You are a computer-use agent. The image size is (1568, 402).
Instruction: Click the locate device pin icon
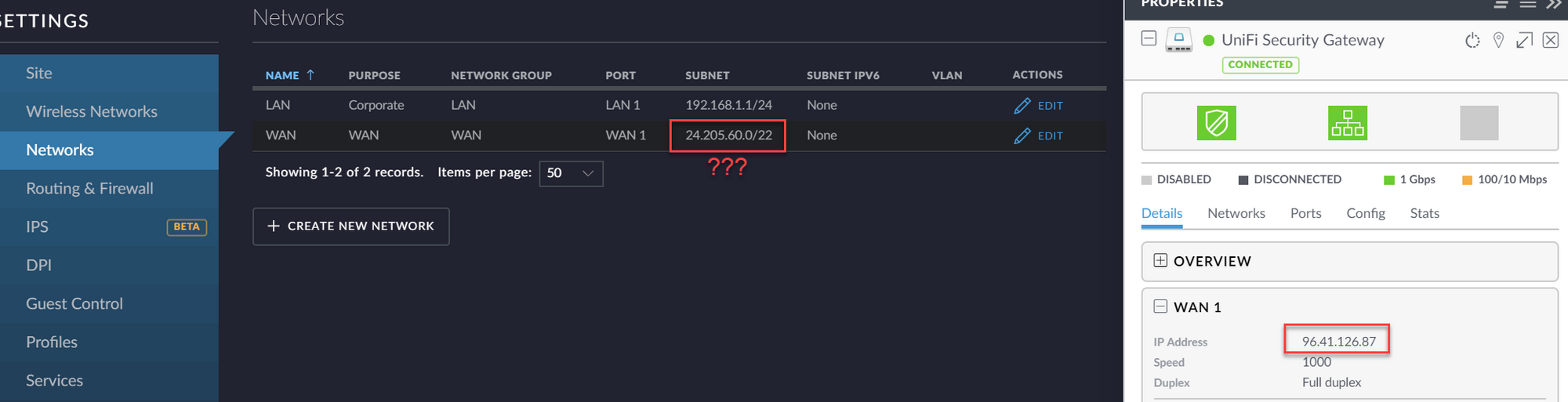1498,41
